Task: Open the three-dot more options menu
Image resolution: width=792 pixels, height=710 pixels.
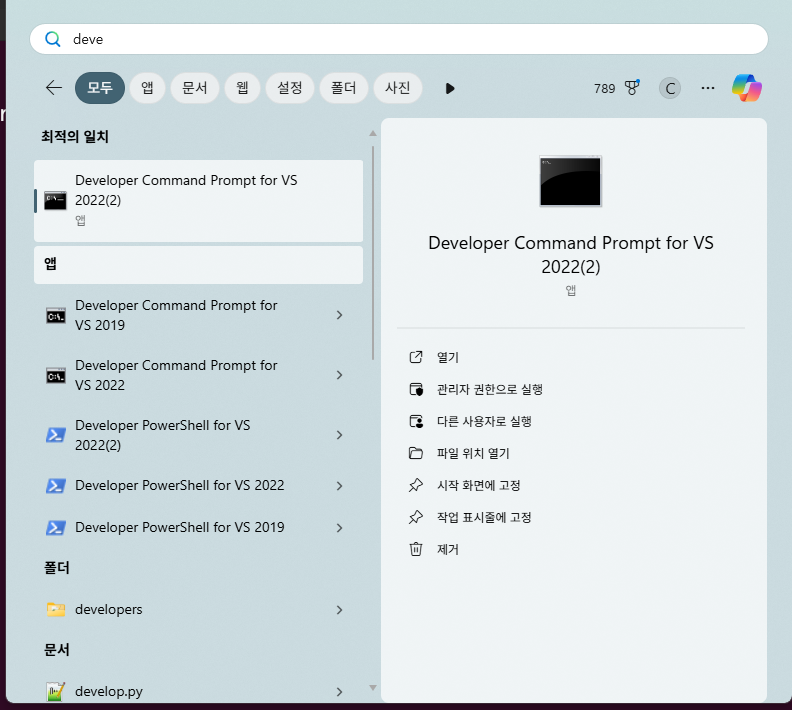Action: [x=708, y=88]
